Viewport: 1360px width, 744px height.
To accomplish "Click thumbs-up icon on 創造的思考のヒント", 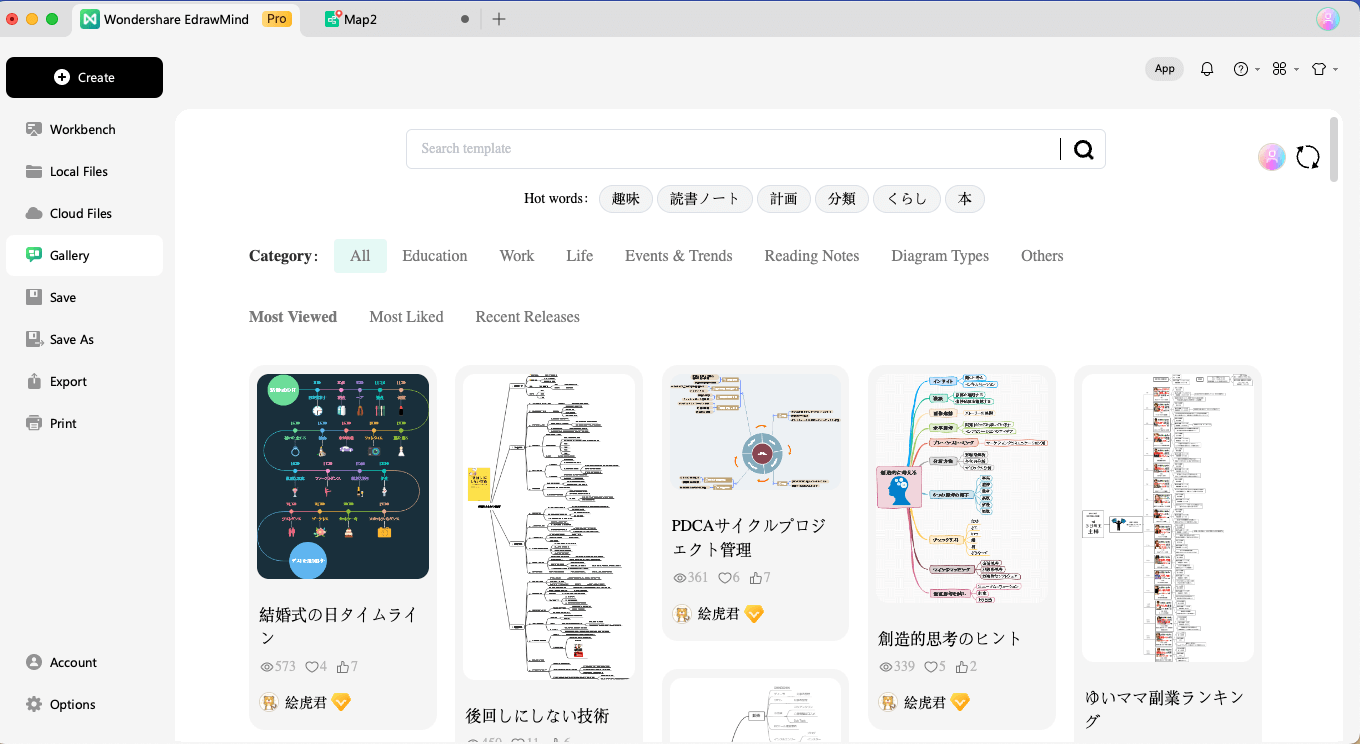I will pyautogui.click(x=962, y=667).
